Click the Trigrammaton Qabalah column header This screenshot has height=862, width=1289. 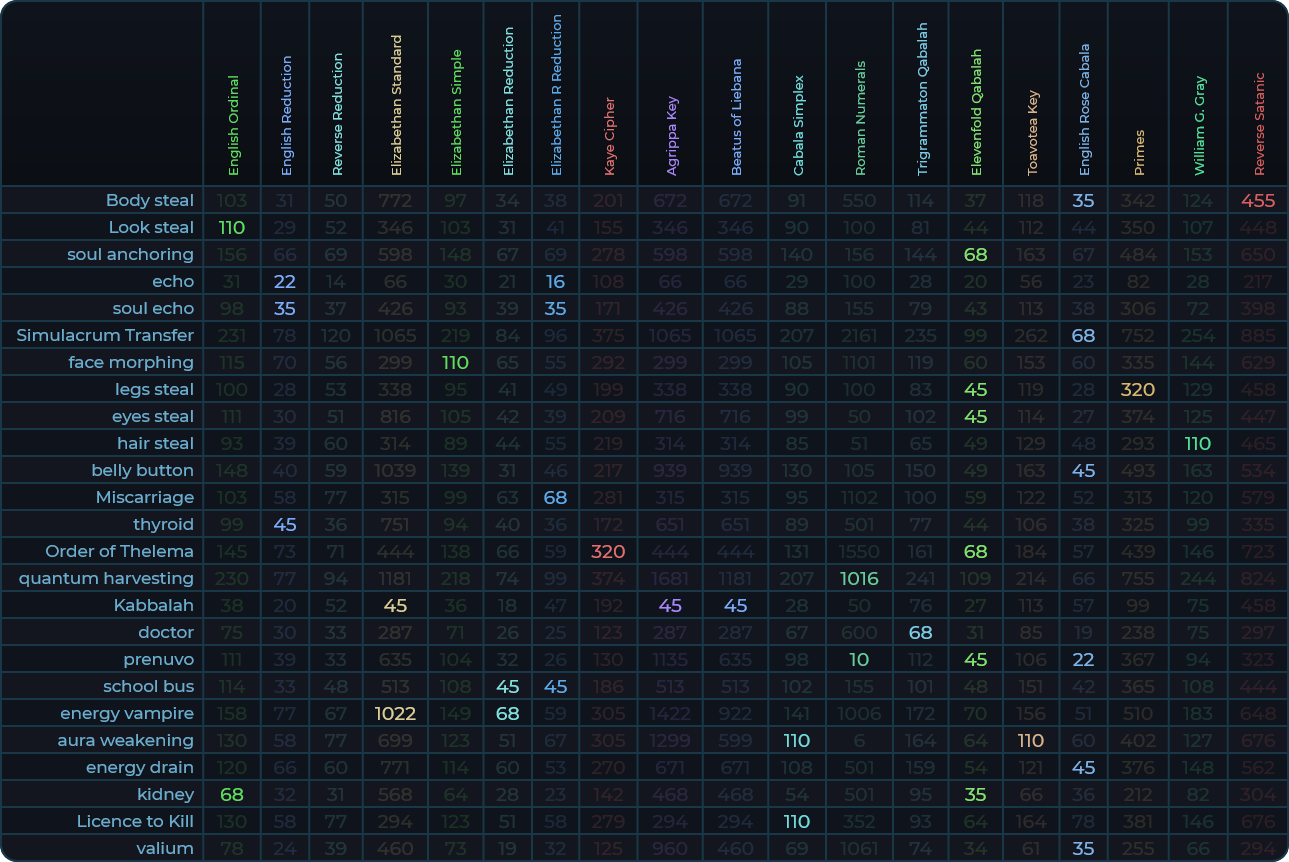(x=922, y=100)
